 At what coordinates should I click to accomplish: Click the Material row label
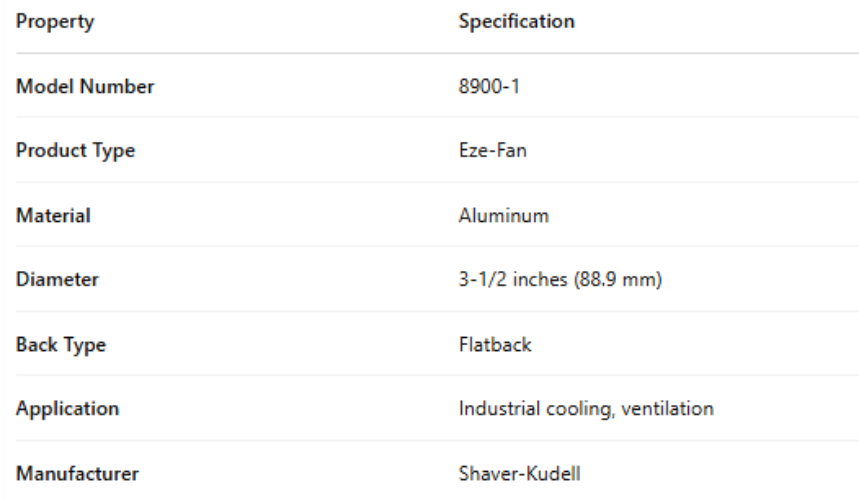pos(53,216)
